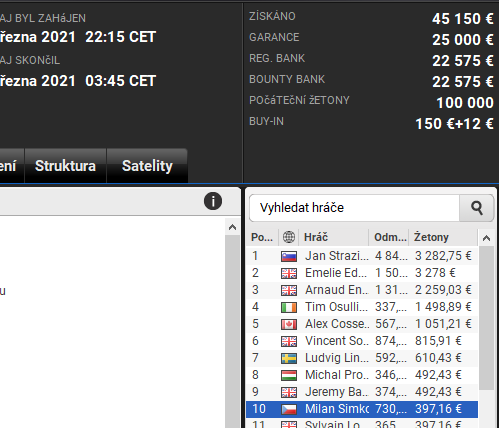Viewport: 499px width, 428px height.
Task: Select the Emelie Ed... player row
Action: 362,273
